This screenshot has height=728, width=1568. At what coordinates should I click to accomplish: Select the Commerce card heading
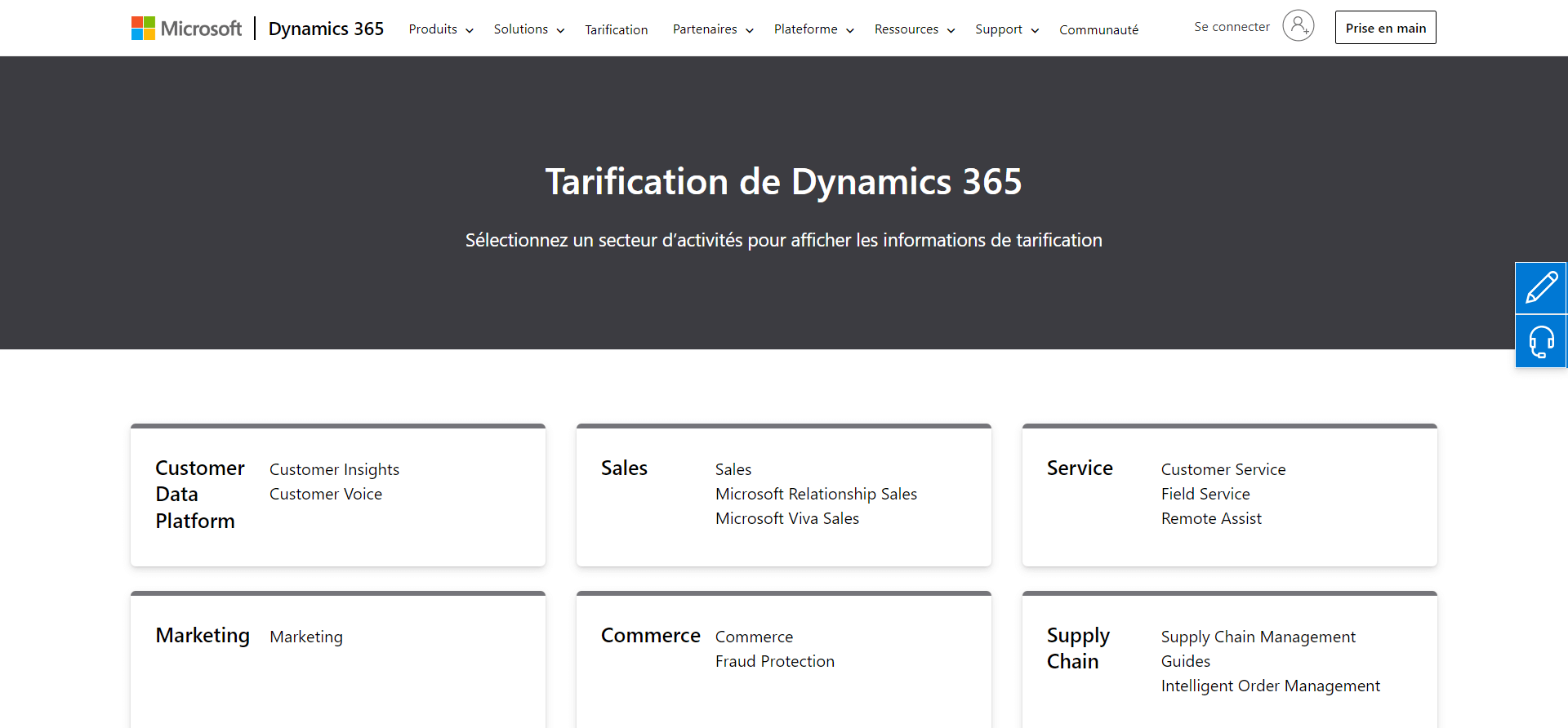(651, 635)
